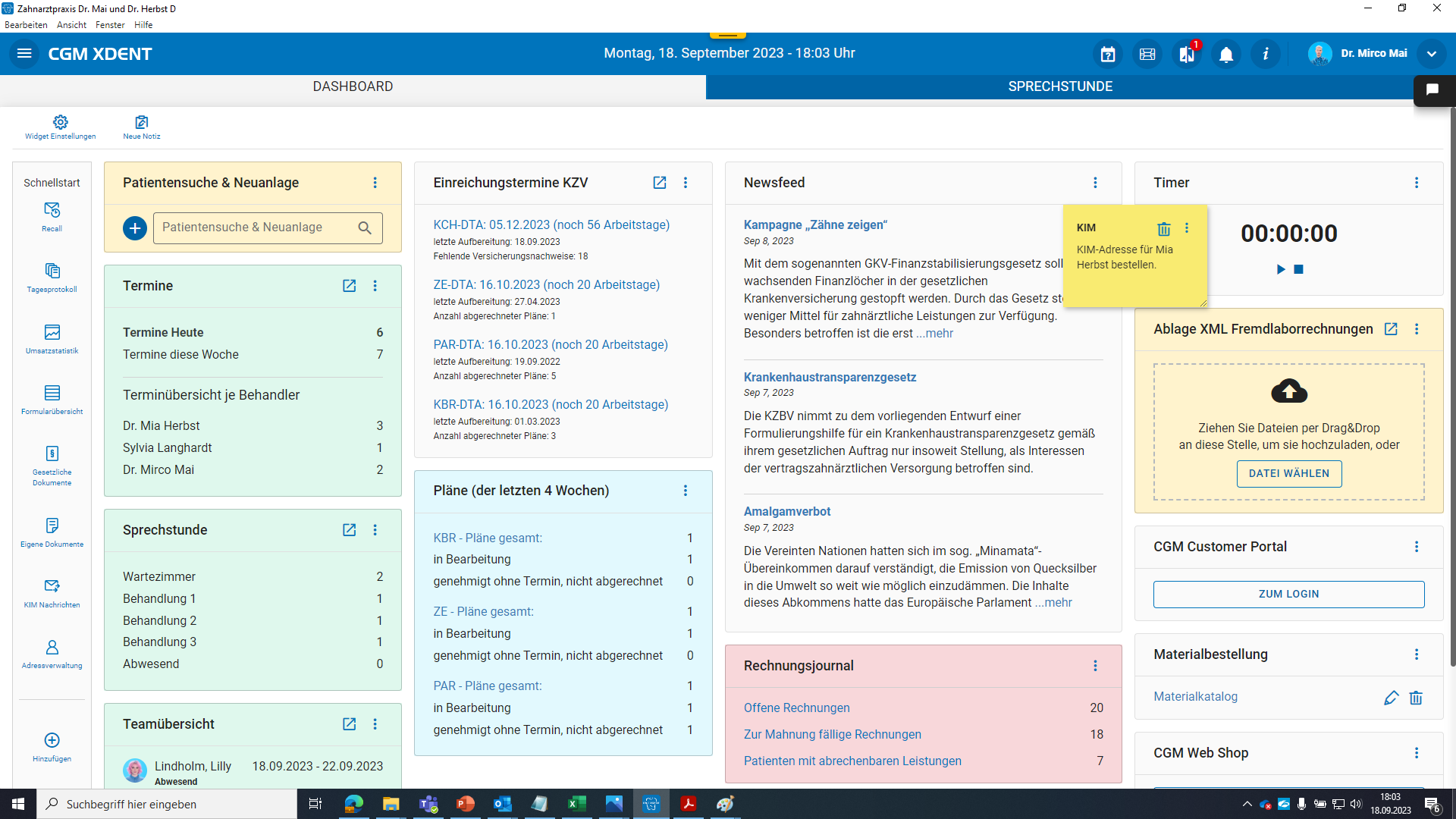Click the dashboard vertical scrollbar
This screenshot has height=819, width=1456.
(1452, 387)
